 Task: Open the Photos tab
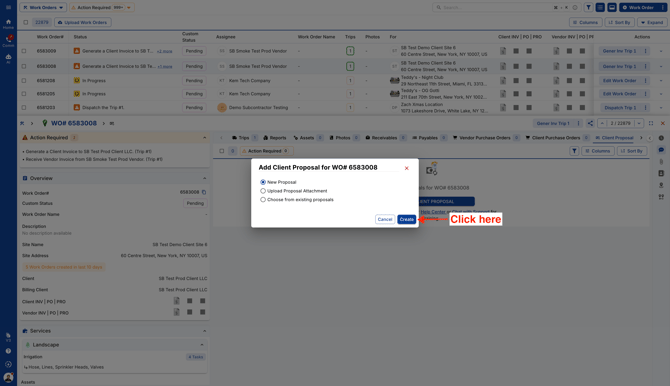(x=344, y=138)
